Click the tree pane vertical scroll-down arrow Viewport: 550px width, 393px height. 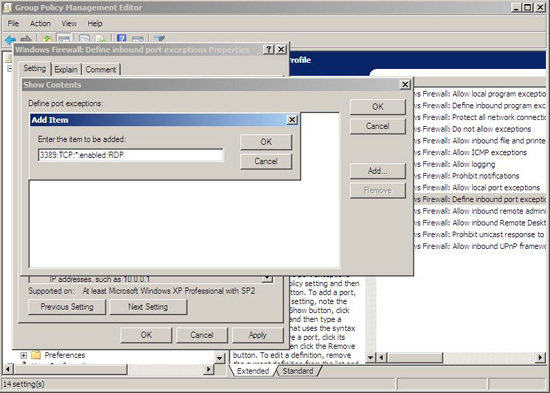click(220, 358)
